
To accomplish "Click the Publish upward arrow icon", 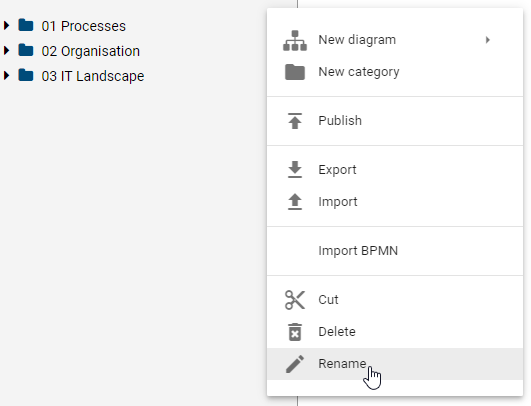I will (x=295, y=121).
